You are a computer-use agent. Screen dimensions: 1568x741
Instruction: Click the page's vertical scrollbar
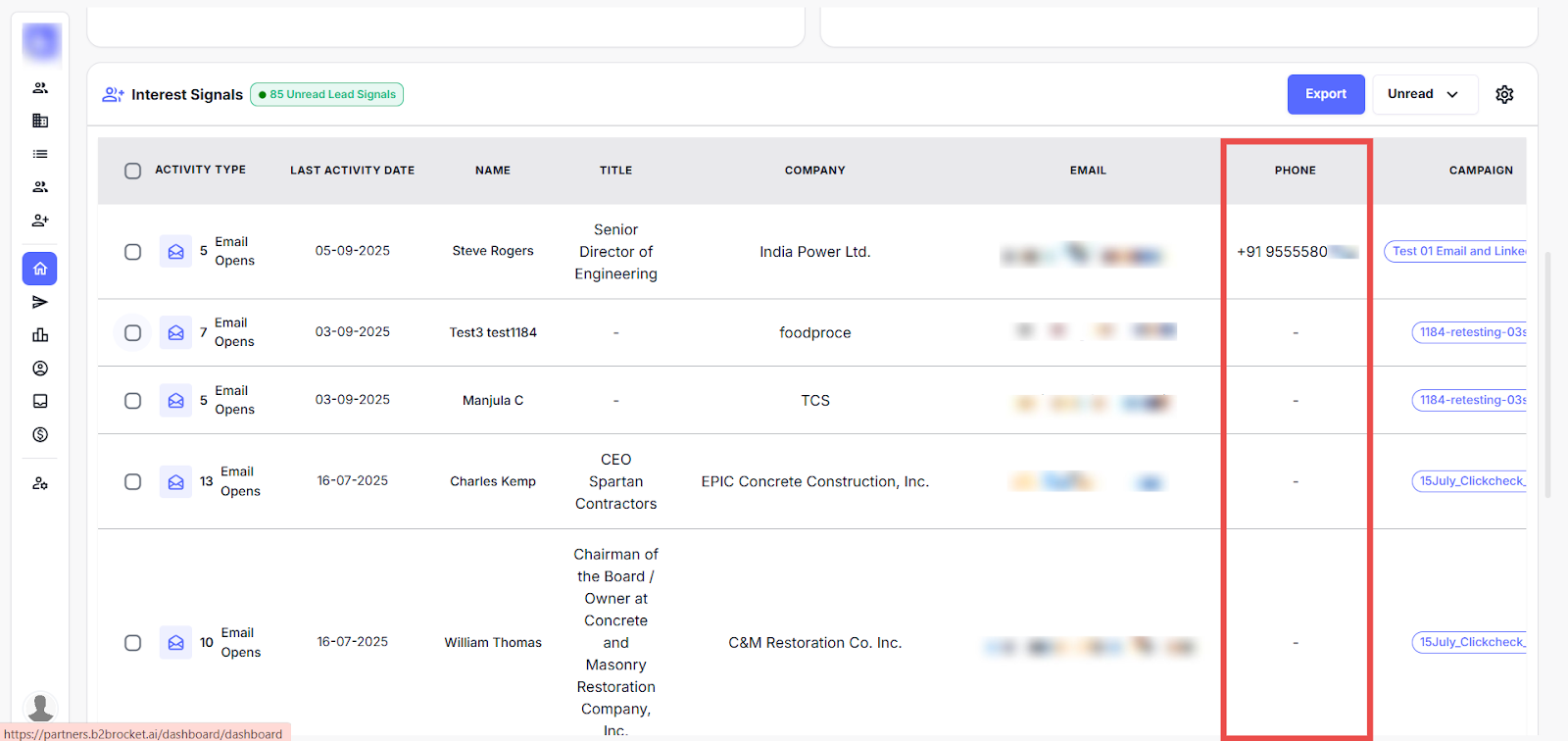[1547, 372]
